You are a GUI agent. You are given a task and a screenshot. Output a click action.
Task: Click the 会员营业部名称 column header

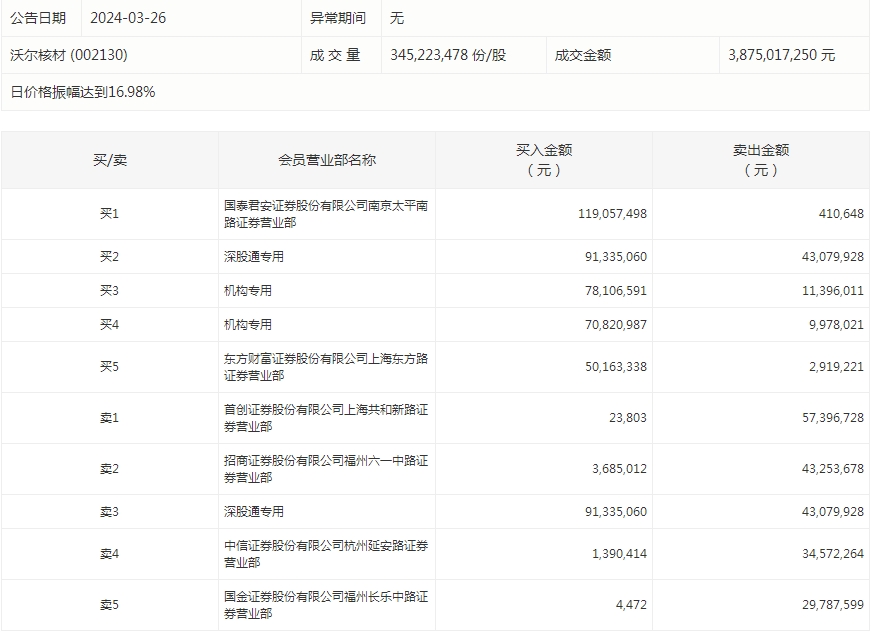click(x=326, y=160)
